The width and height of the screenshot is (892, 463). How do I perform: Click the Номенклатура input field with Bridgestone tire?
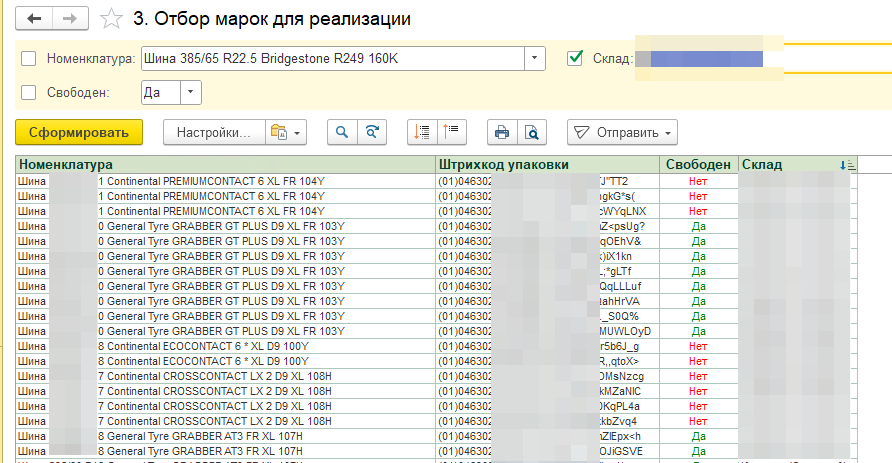[x=333, y=58]
